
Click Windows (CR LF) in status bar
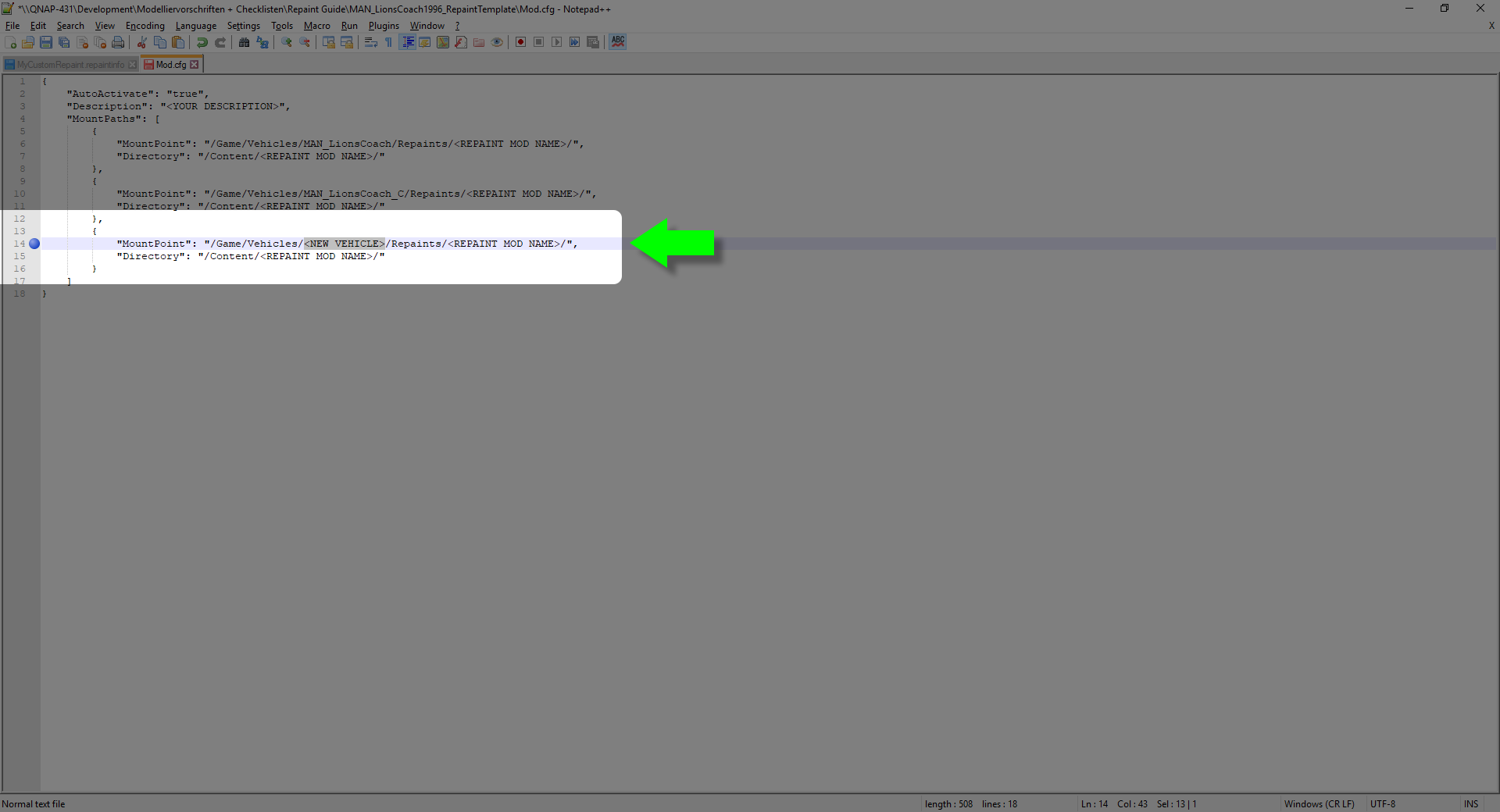(1320, 804)
